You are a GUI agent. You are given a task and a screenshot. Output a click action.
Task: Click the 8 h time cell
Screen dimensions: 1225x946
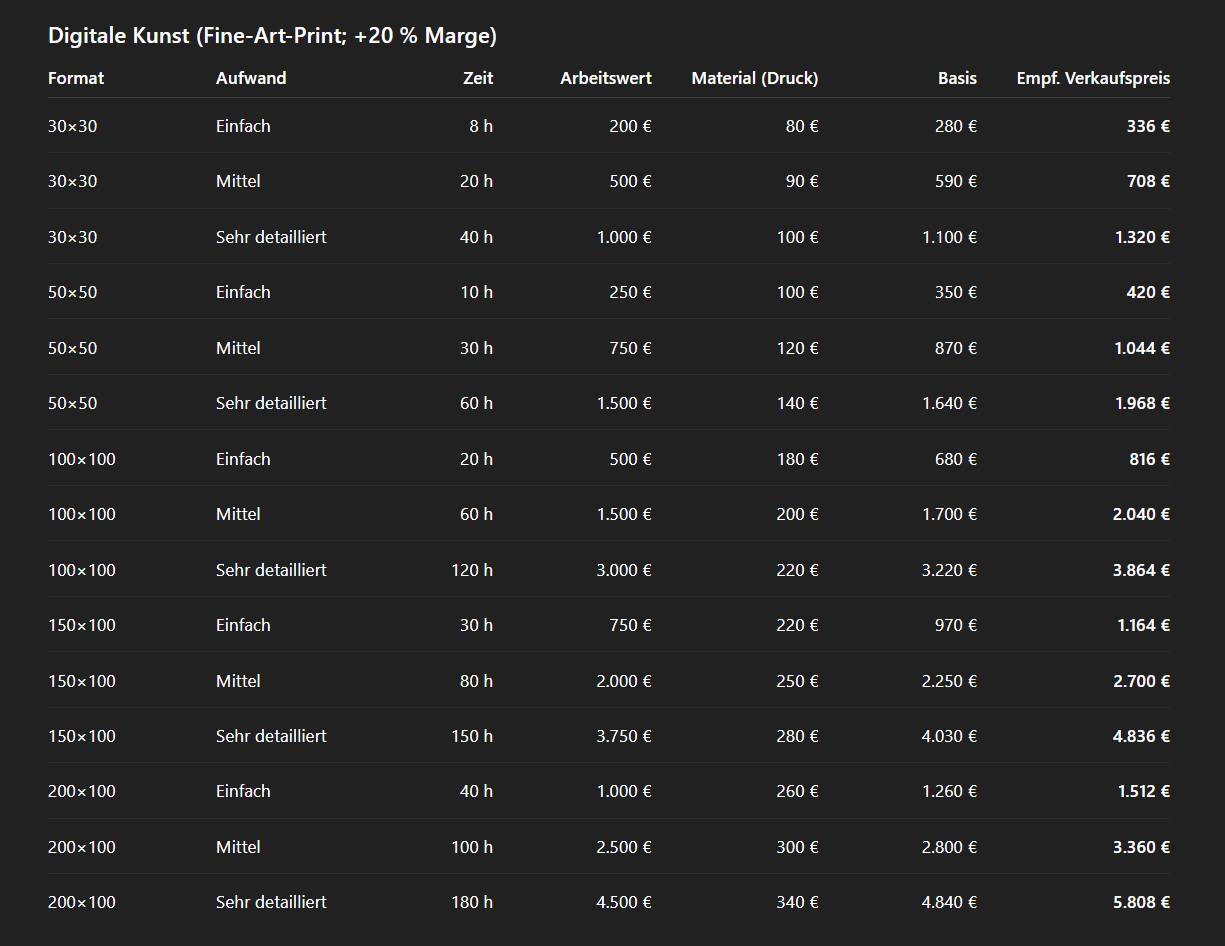(x=481, y=126)
